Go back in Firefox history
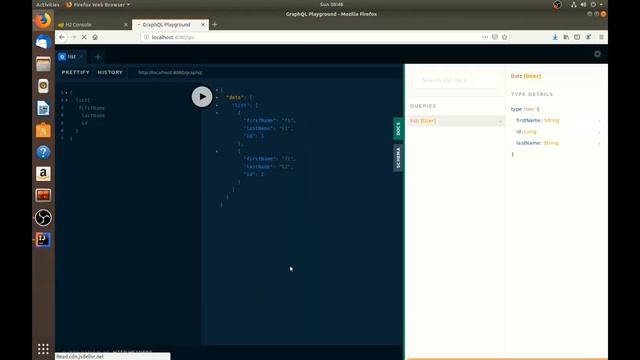Screen dimensions: 640x360 click(62, 37)
